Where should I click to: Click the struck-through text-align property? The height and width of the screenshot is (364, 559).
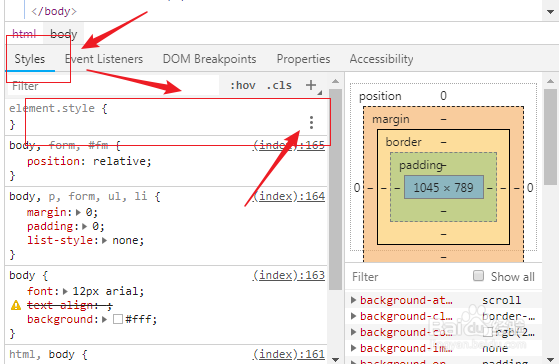(x=70, y=305)
